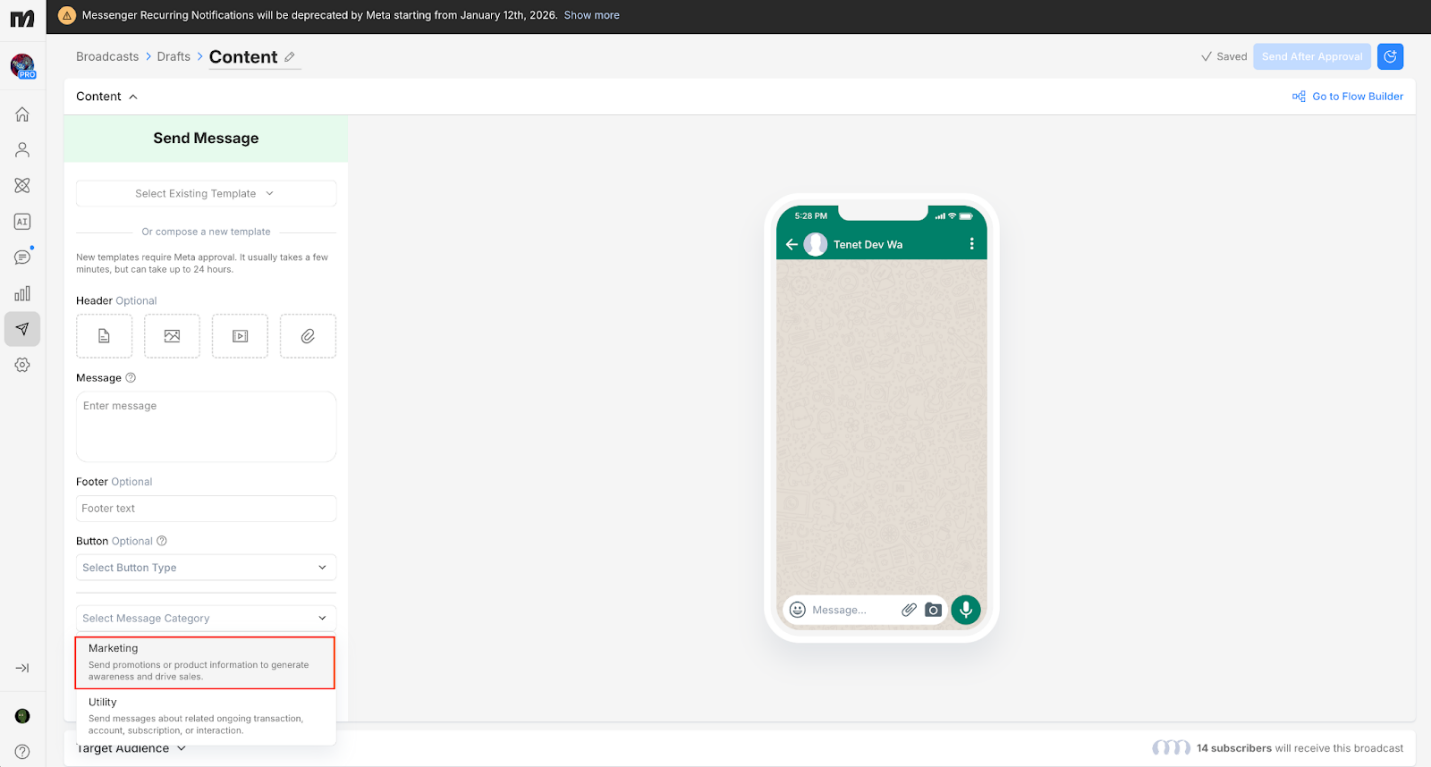
Task: Add a text document header
Action: point(104,336)
